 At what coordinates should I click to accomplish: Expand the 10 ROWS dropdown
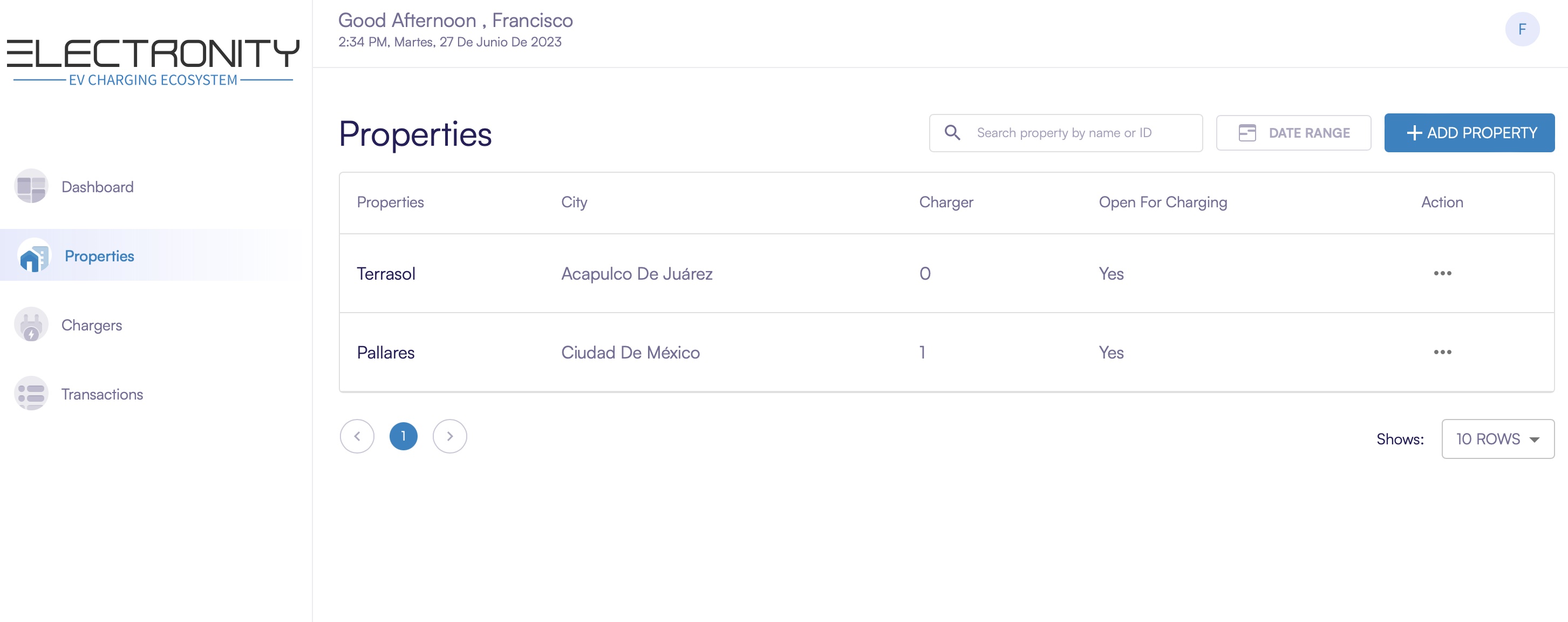tap(1497, 440)
